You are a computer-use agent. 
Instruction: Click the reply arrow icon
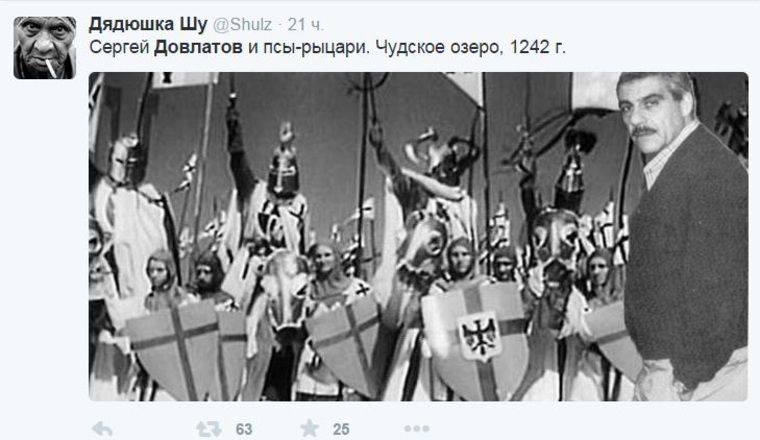tap(102, 429)
